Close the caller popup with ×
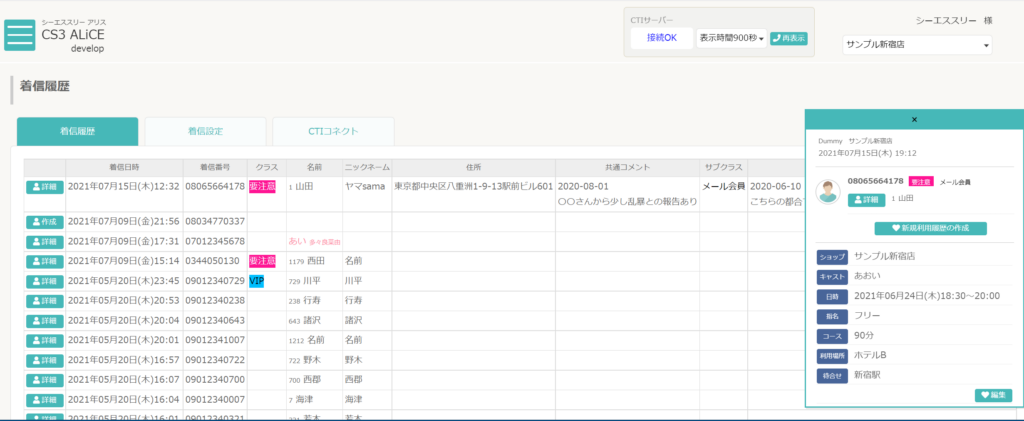 click(x=914, y=119)
